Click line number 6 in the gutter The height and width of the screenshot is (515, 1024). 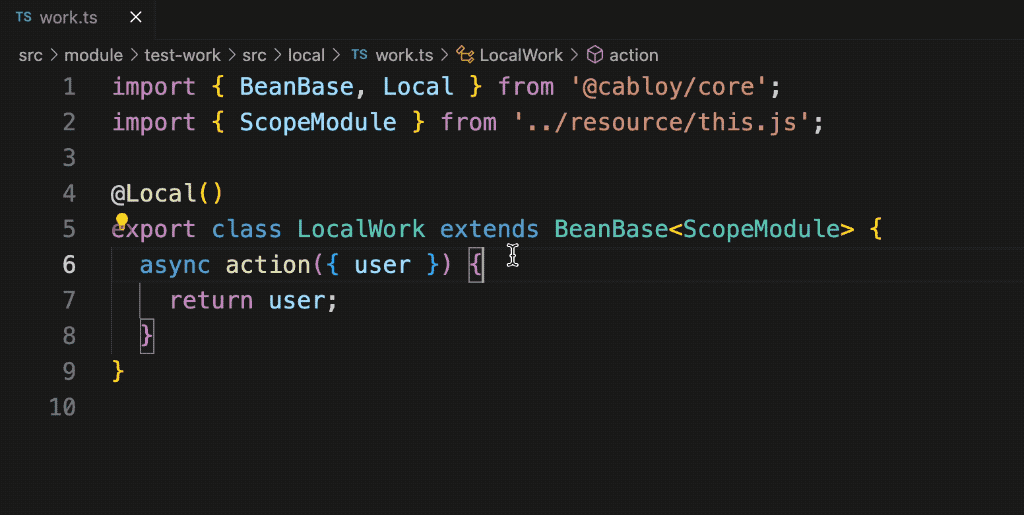69,264
